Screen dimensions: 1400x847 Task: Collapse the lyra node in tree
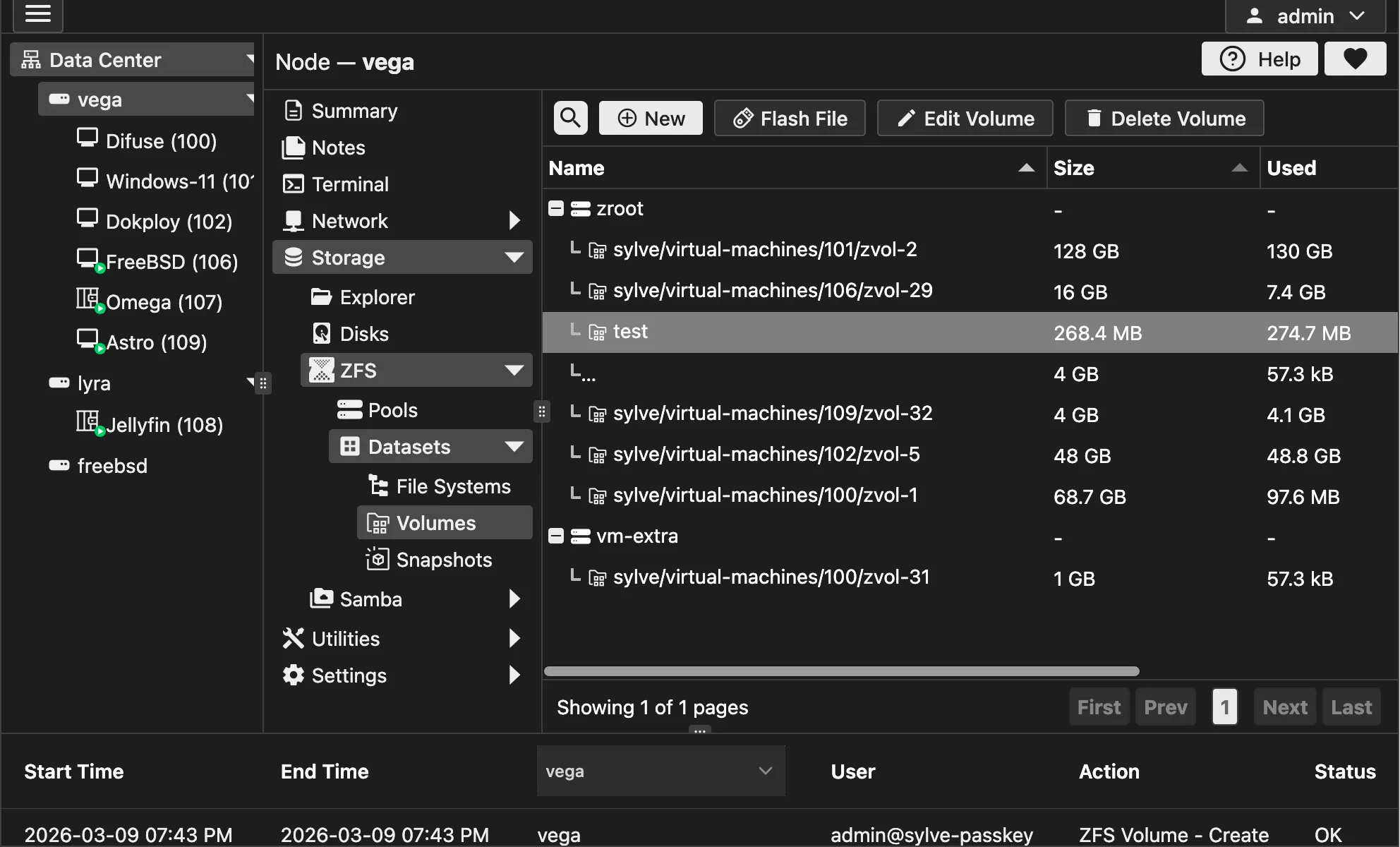click(x=251, y=382)
